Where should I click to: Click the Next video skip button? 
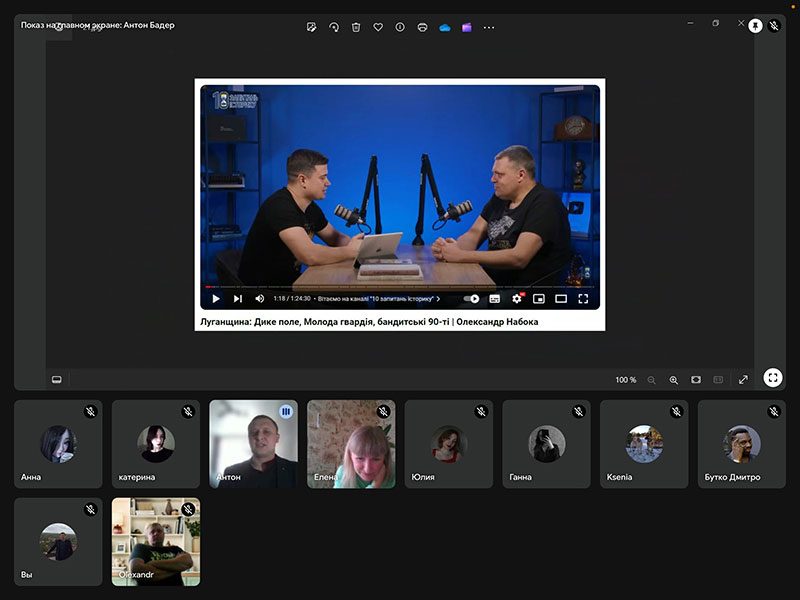pyautogui.click(x=237, y=298)
